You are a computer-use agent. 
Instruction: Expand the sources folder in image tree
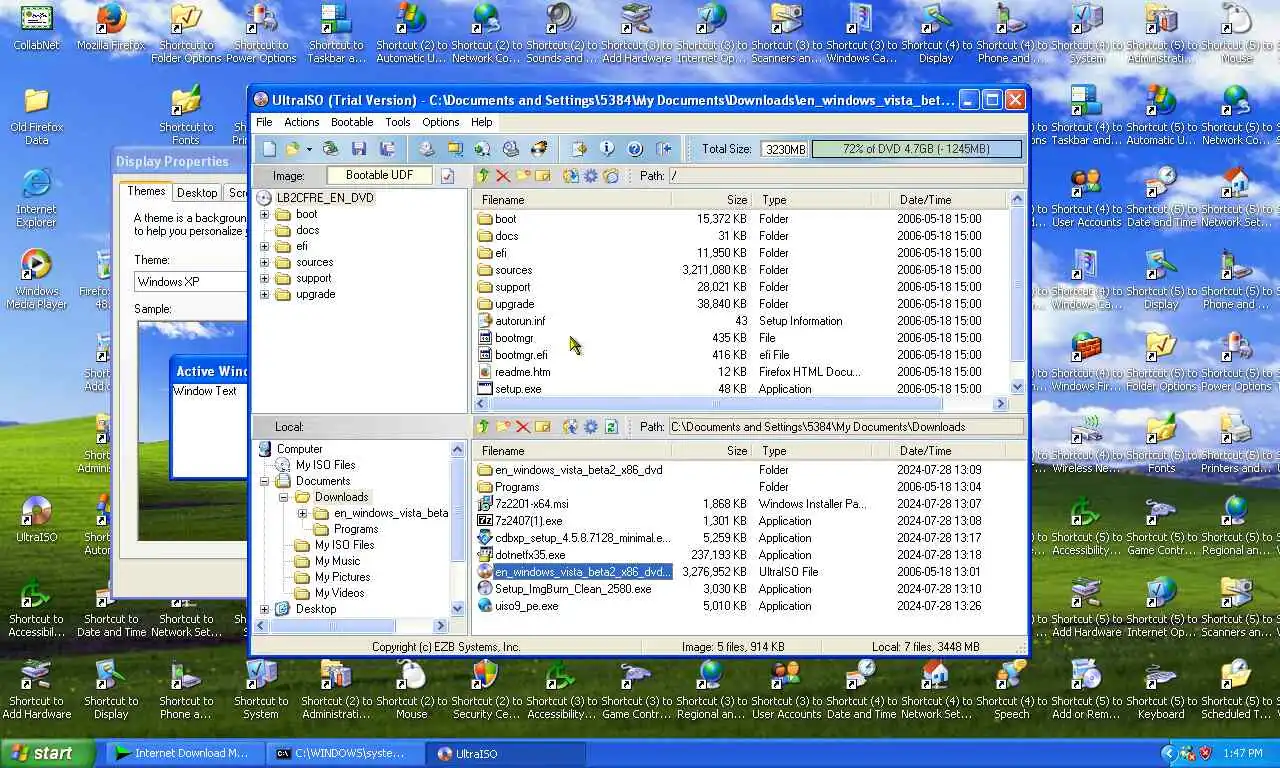(265, 262)
